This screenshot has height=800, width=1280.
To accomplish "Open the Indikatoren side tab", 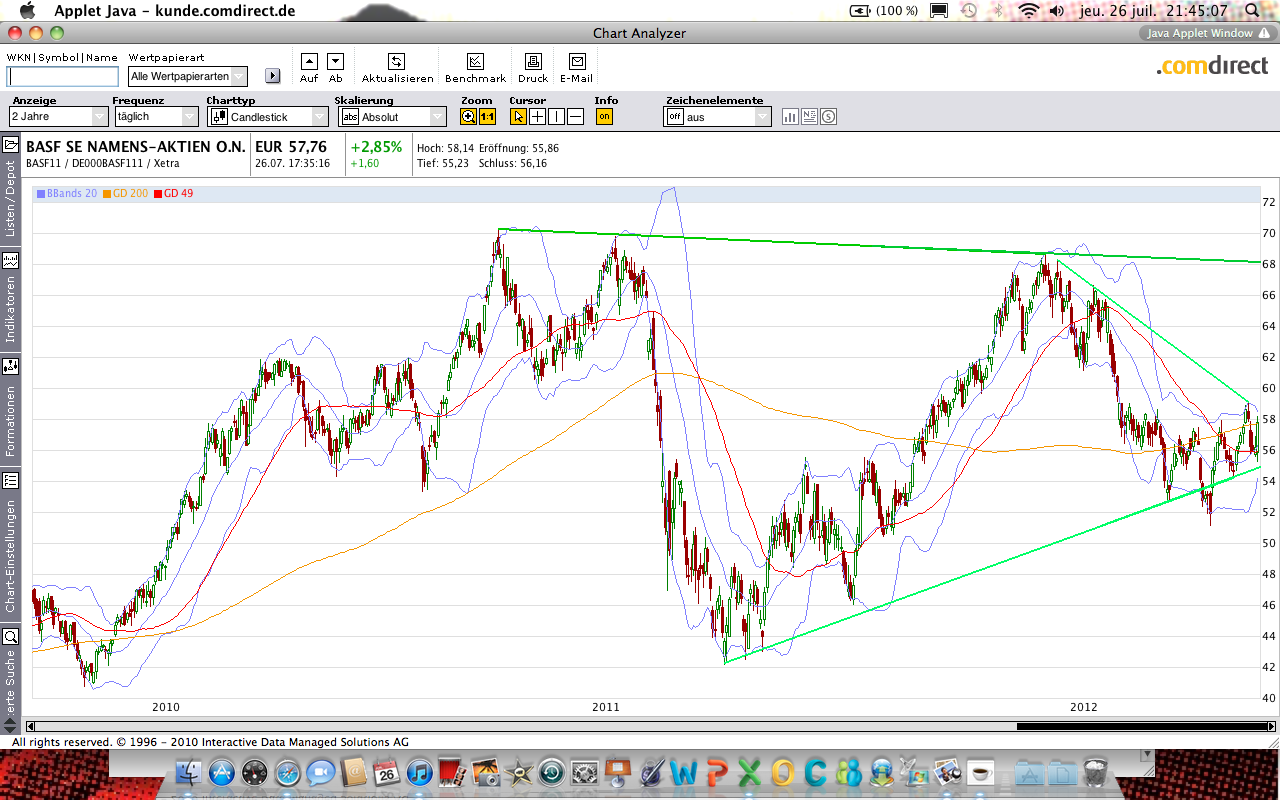I will (11, 298).
